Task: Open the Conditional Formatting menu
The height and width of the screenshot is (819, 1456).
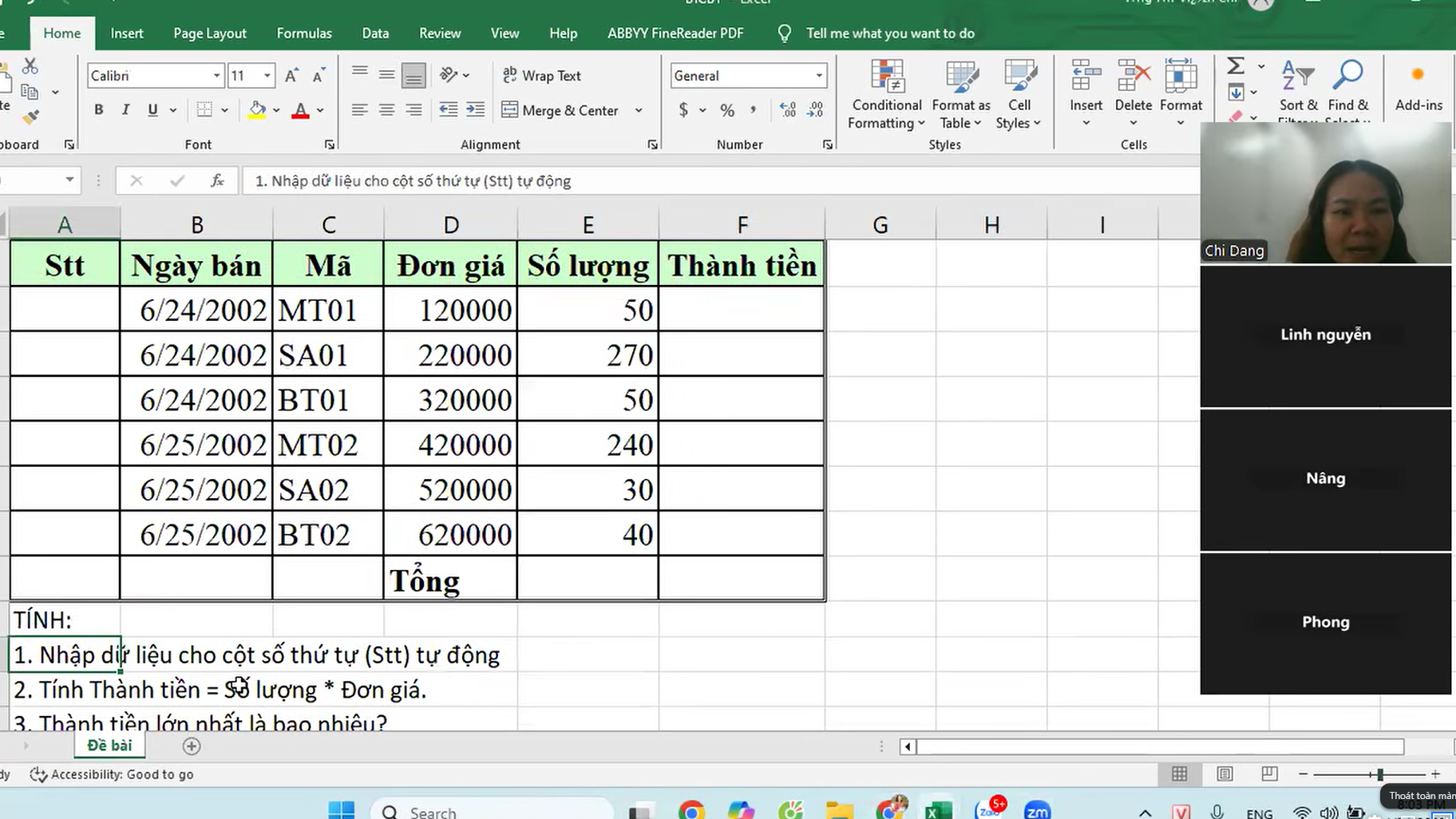Action: (886, 93)
